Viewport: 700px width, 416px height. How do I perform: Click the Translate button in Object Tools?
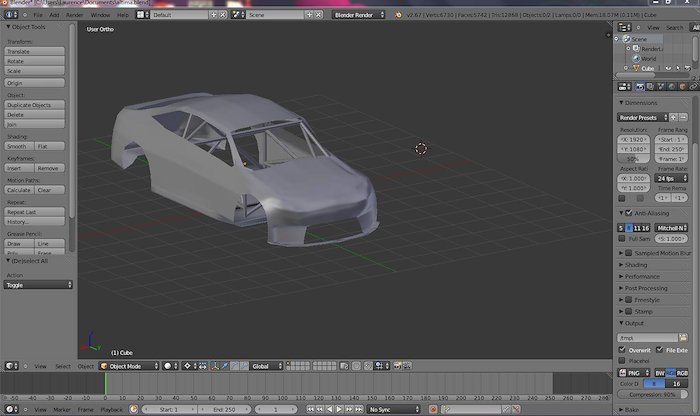[35, 51]
